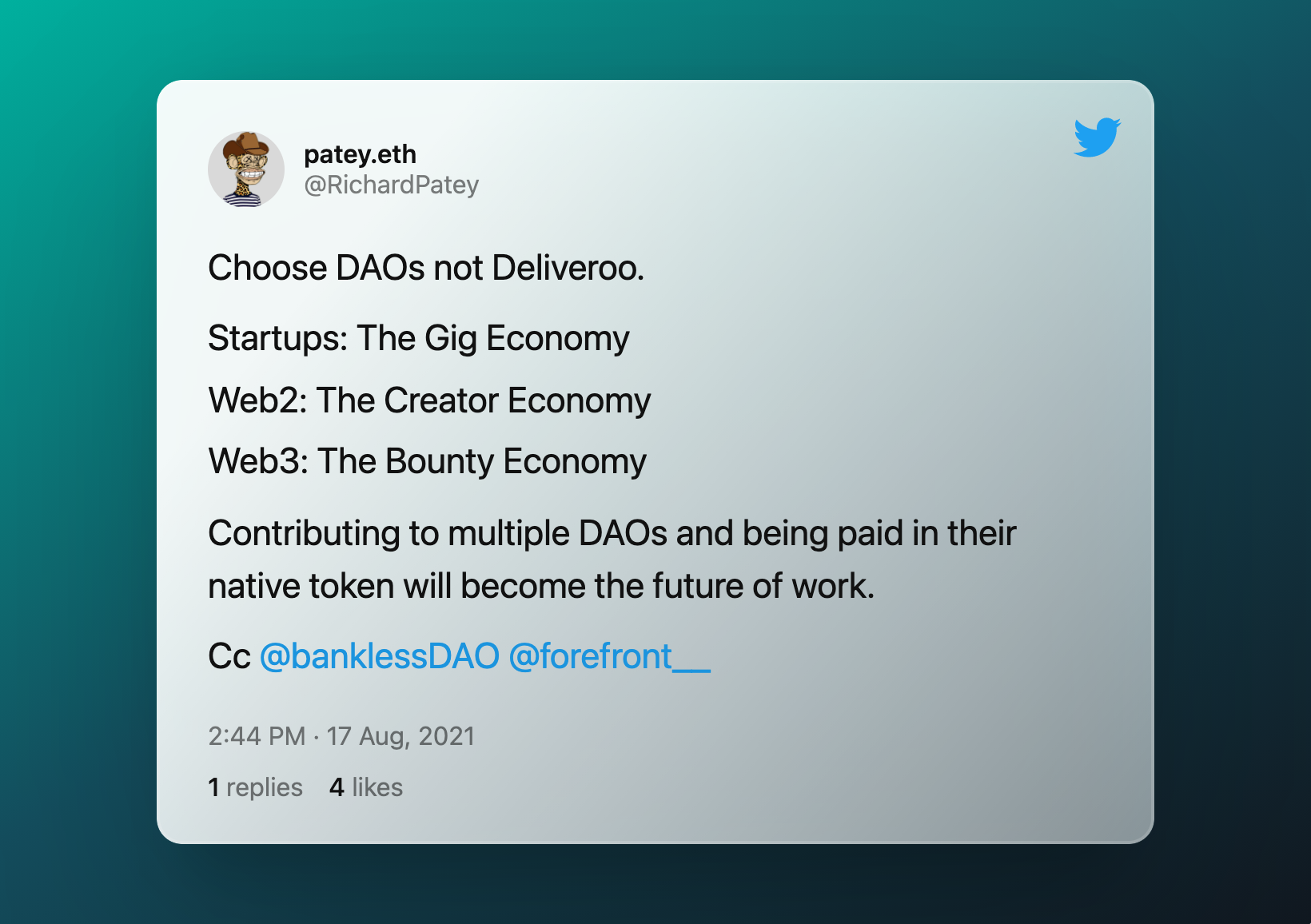This screenshot has height=924, width=1311.
Task: Click the phrase "Bounty Economy"
Action: click(x=516, y=461)
